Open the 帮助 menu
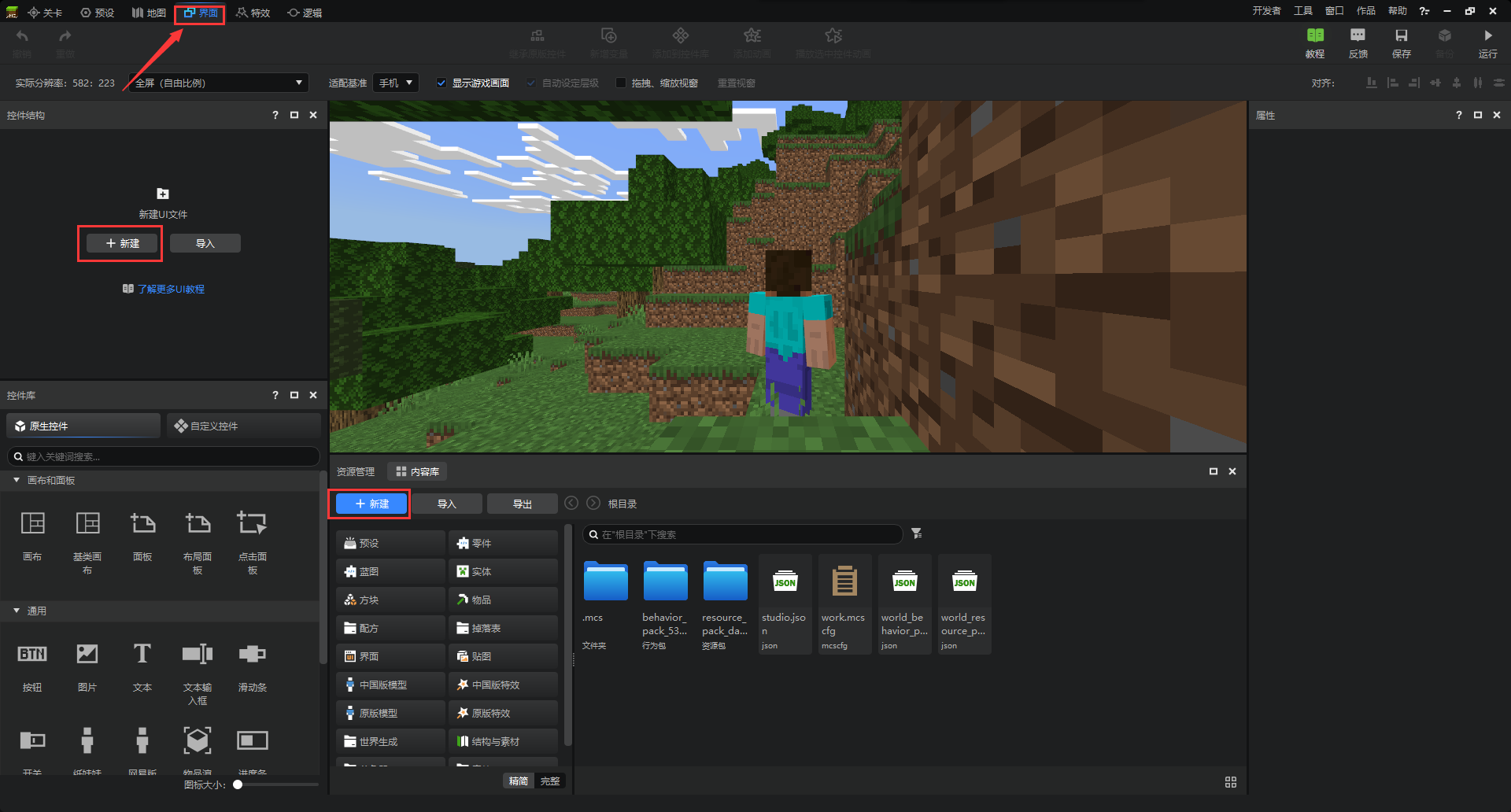 [x=1398, y=11]
